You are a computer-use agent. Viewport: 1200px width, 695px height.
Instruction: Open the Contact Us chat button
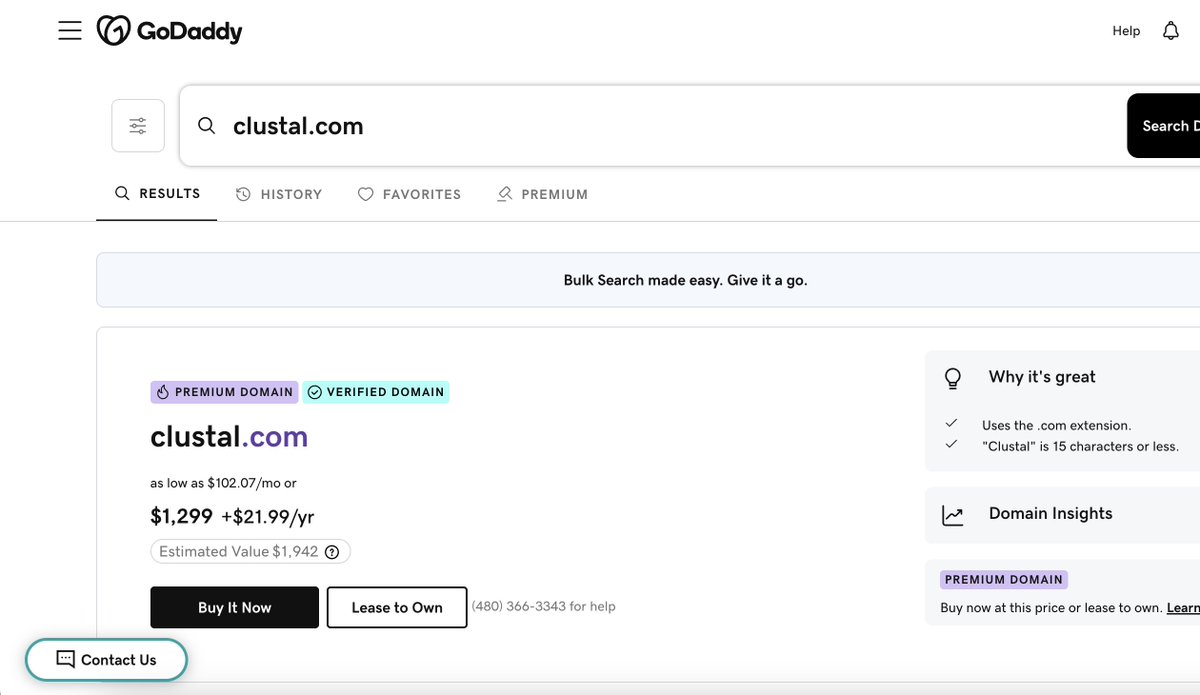pos(106,660)
